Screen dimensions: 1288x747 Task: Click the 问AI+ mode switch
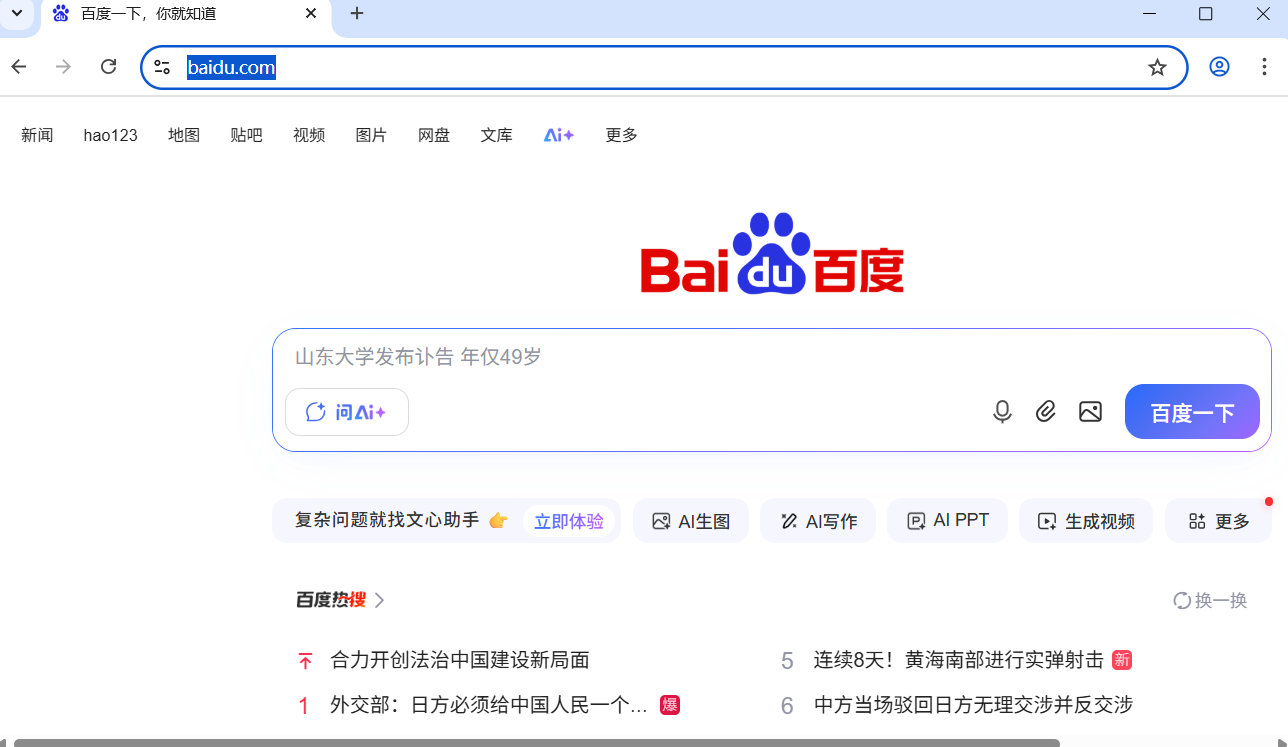point(346,411)
